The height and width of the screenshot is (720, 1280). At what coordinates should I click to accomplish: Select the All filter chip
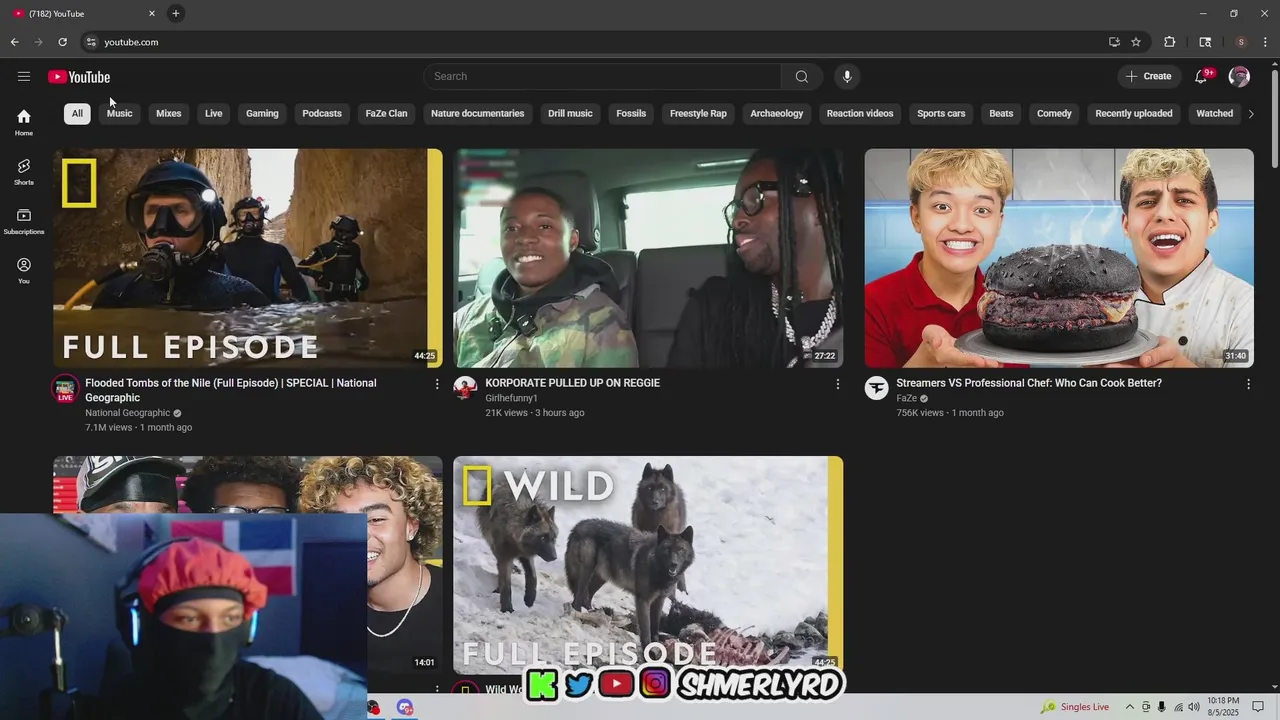click(x=77, y=113)
